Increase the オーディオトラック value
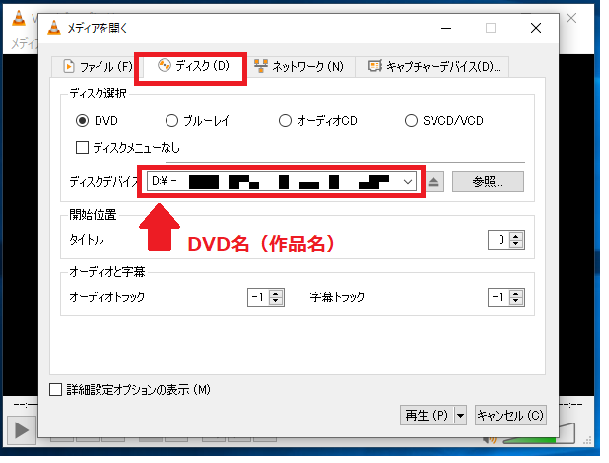Screen dimensions: 609x463 [x=276, y=294]
